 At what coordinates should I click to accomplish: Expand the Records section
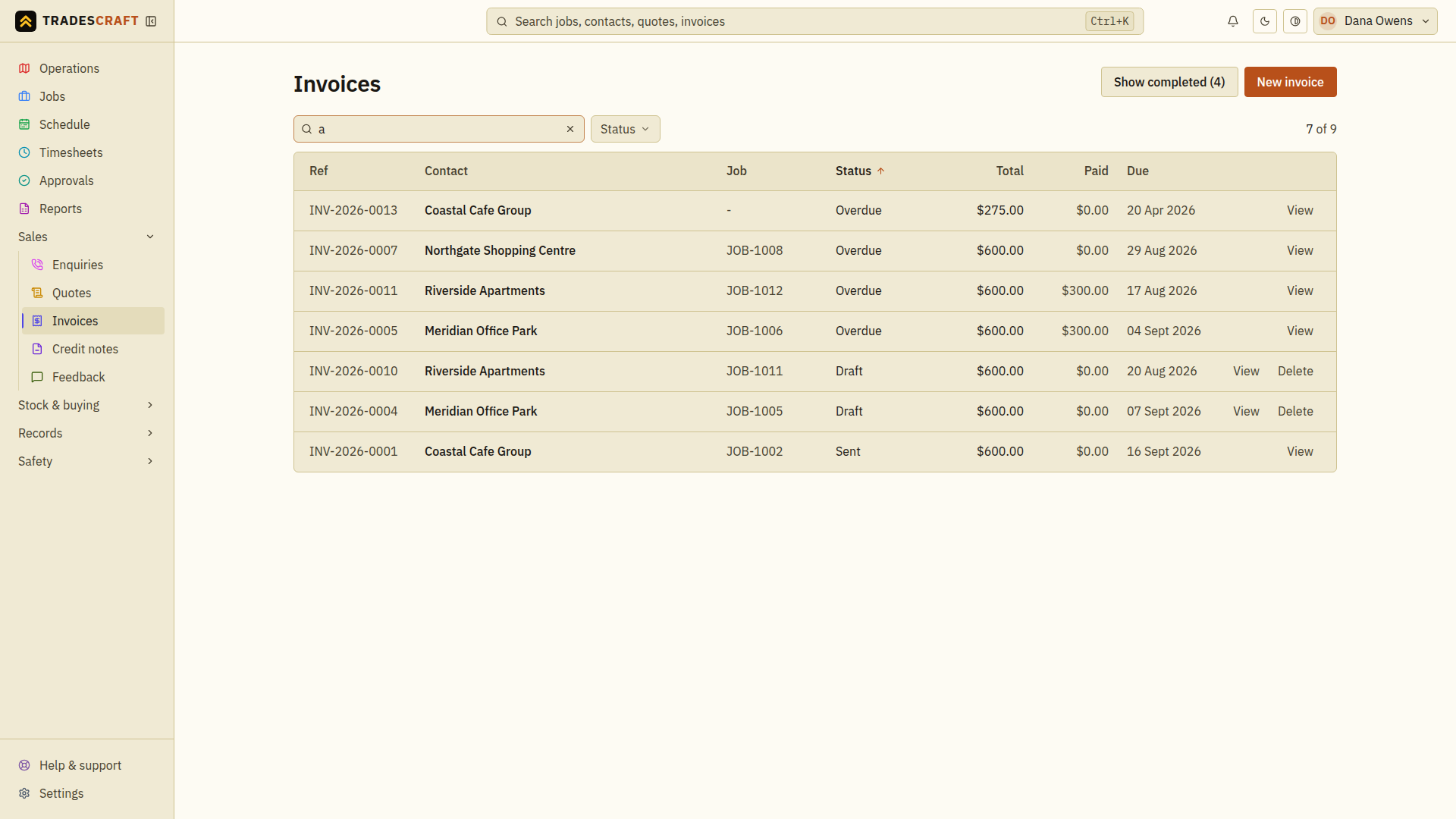(87, 433)
